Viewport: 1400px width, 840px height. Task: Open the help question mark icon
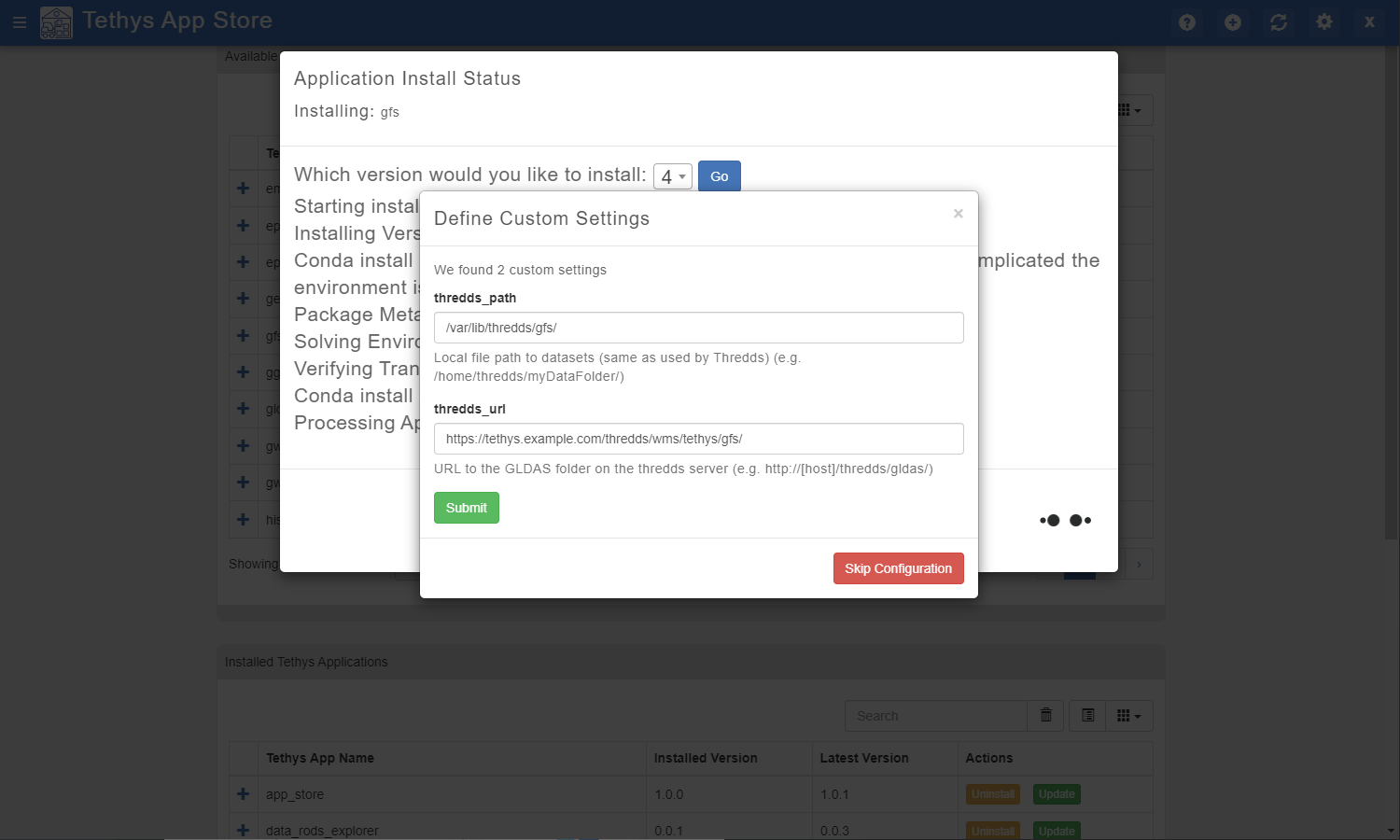tap(1187, 22)
